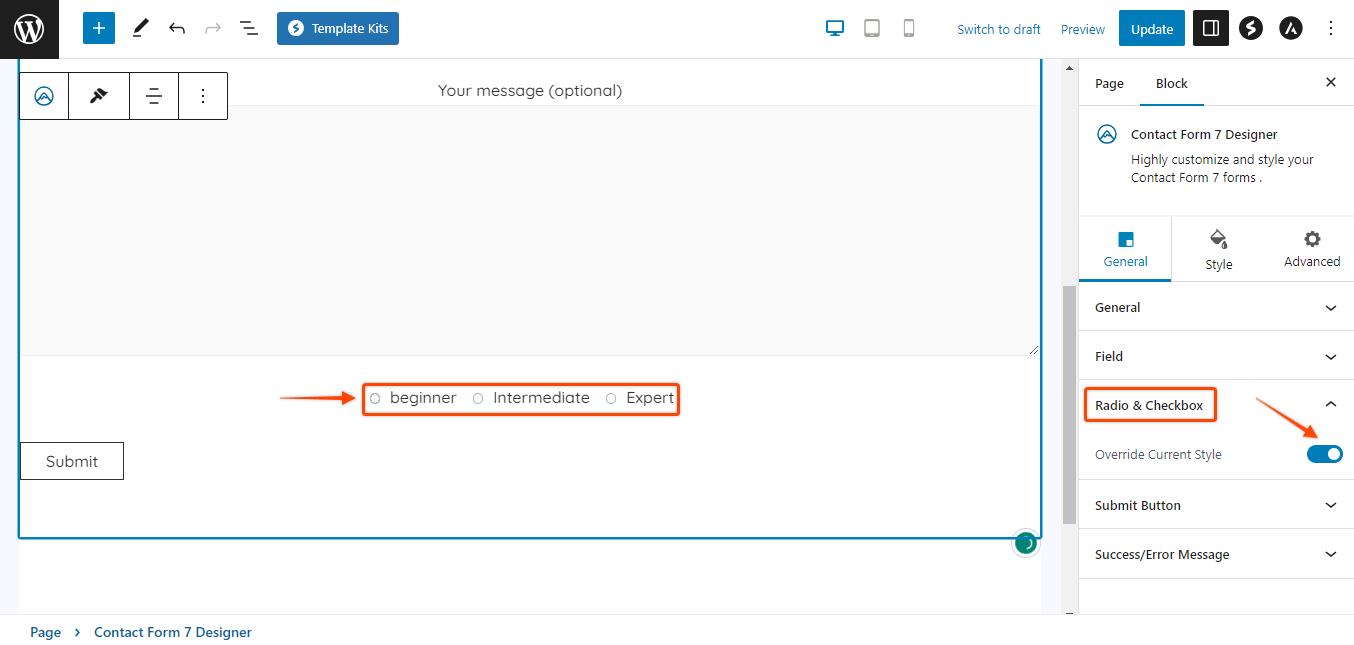Expand the Field settings section
1354x645 pixels.
(1215, 356)
